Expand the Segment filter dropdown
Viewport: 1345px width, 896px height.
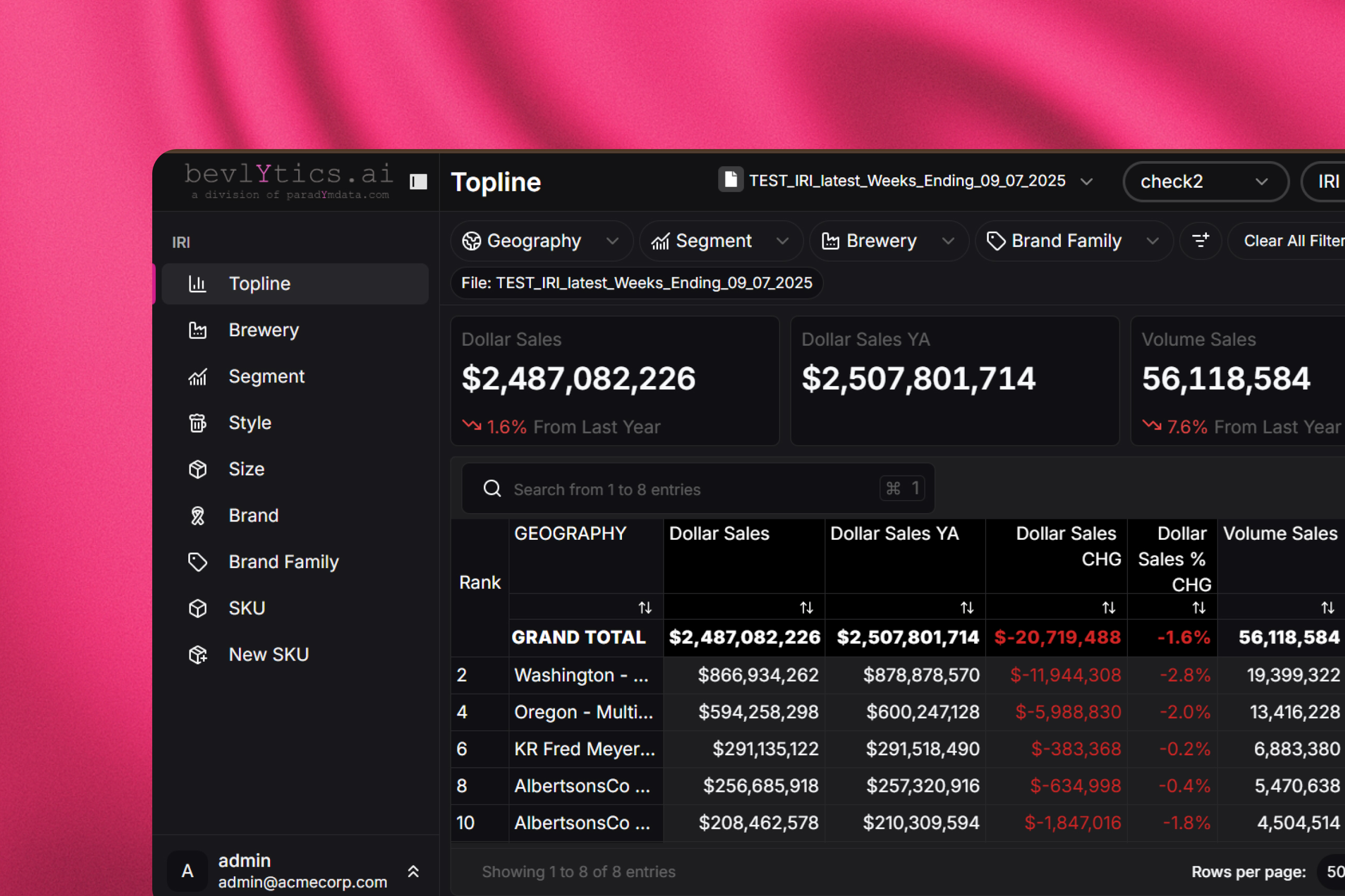point(720,241)
